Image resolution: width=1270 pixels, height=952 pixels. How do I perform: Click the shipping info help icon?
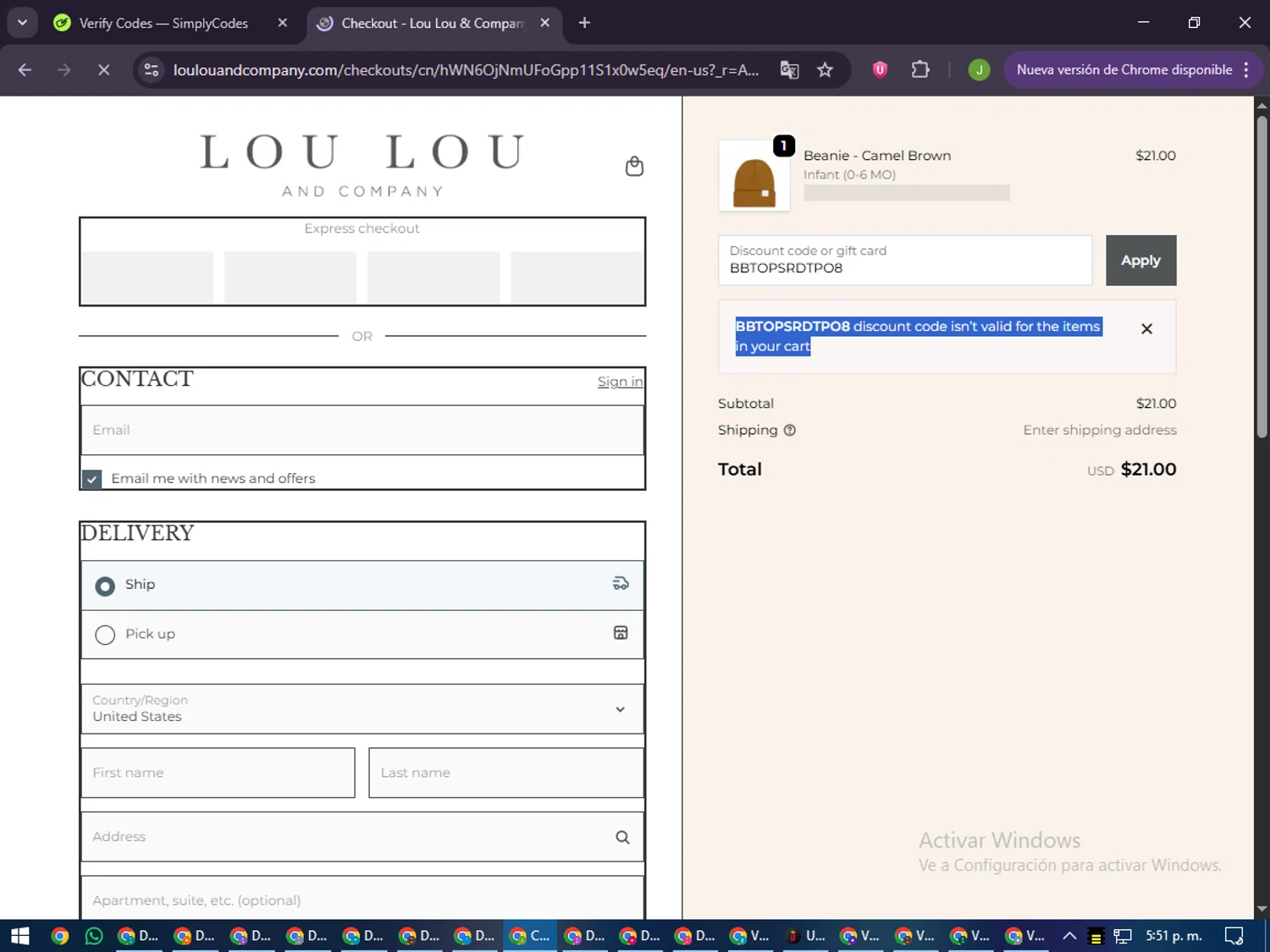[790, 430]
